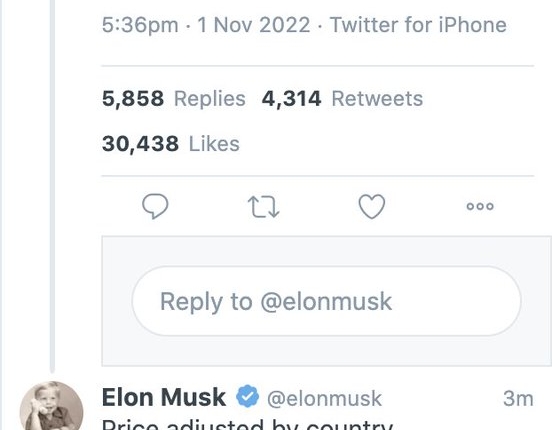
Task: Click the Retweets label text
Action: 377,98
